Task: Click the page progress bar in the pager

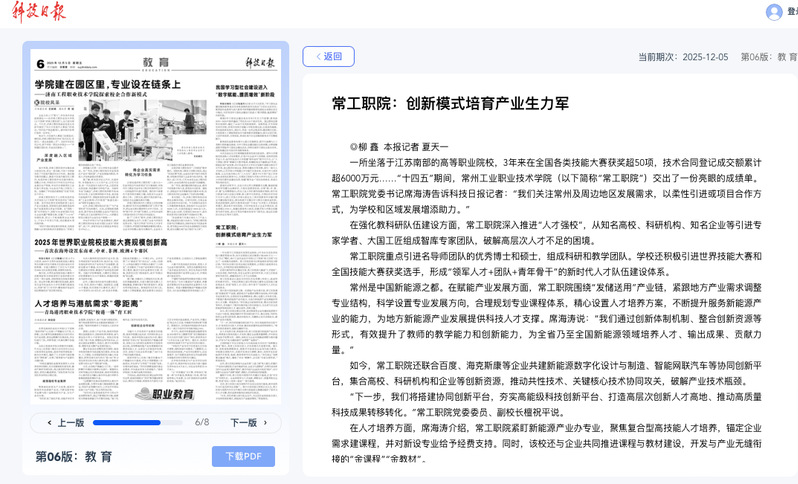Action: point(138,423)
